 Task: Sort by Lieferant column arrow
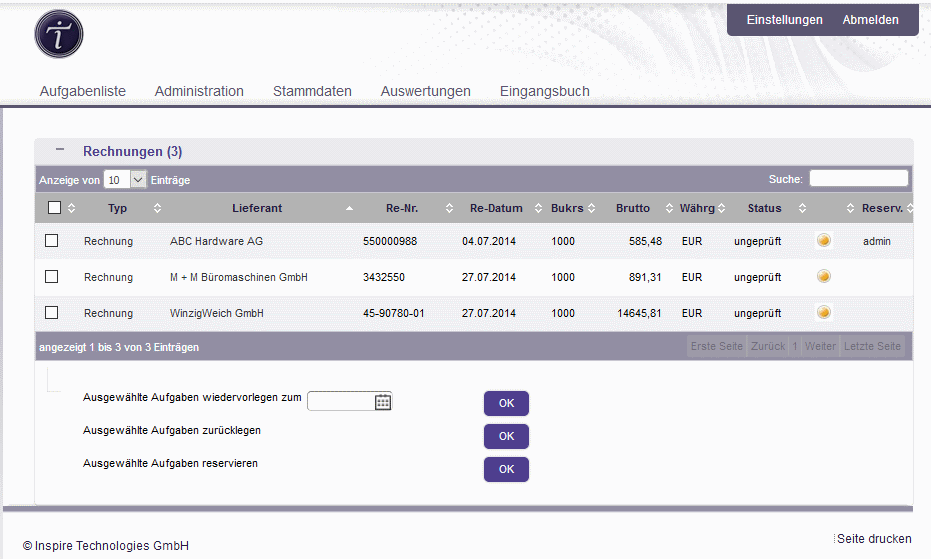click(349, 208)
